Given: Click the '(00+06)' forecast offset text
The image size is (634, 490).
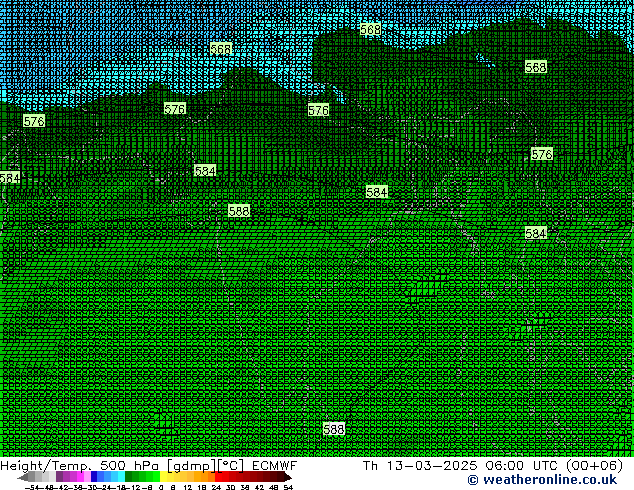Looking at the screenshot, I should pos(595,466).
